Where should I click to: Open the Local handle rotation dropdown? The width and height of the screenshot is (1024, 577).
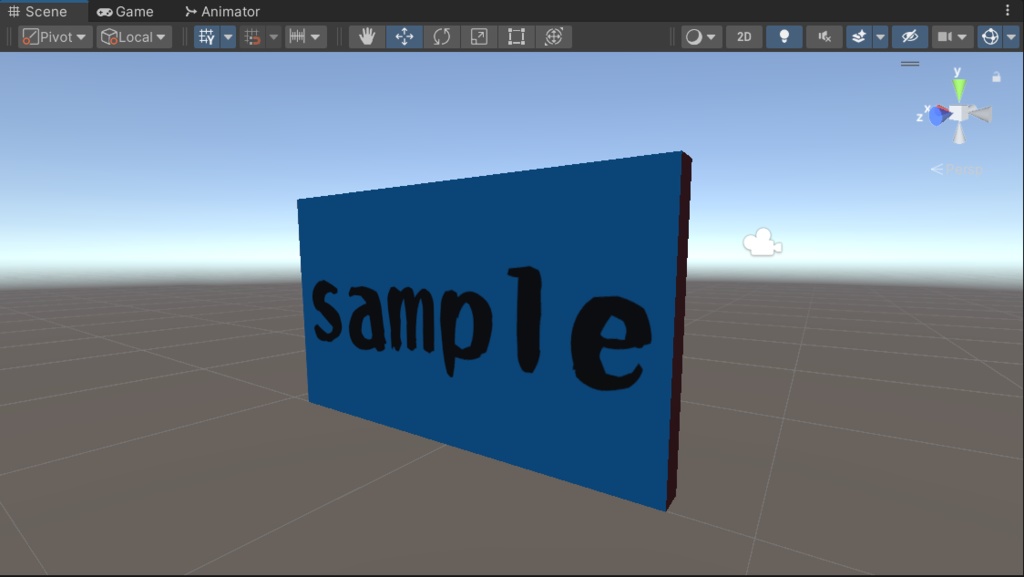(x=134, y=37)
